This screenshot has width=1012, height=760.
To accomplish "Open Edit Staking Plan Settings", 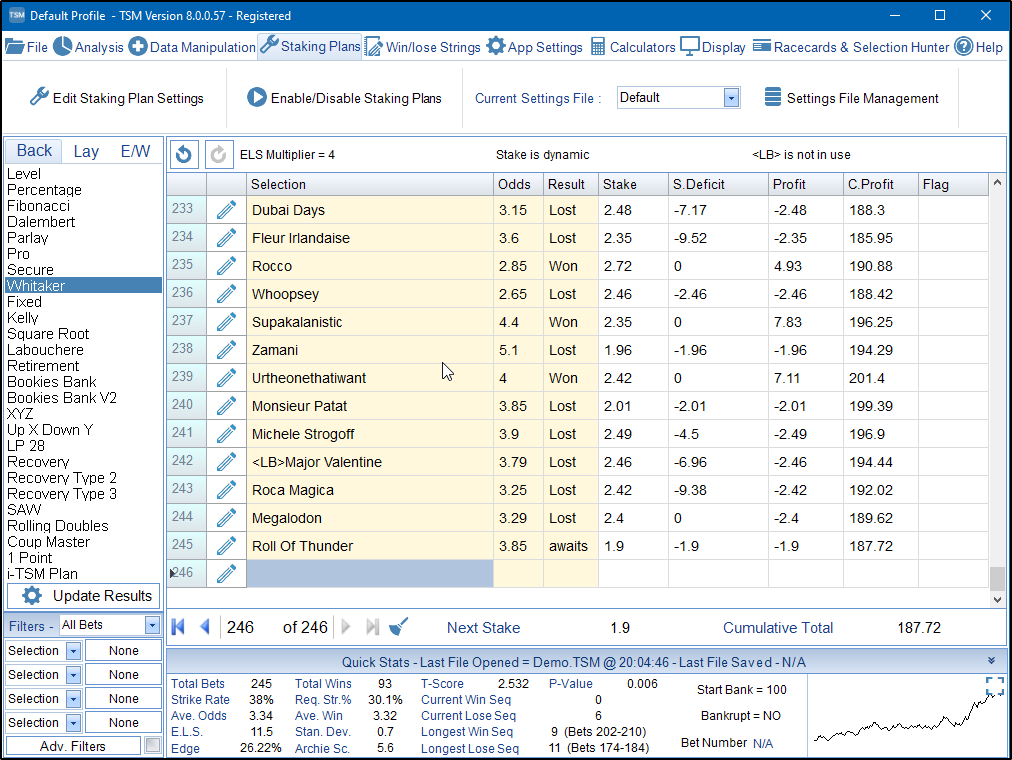I will point(116,98).
